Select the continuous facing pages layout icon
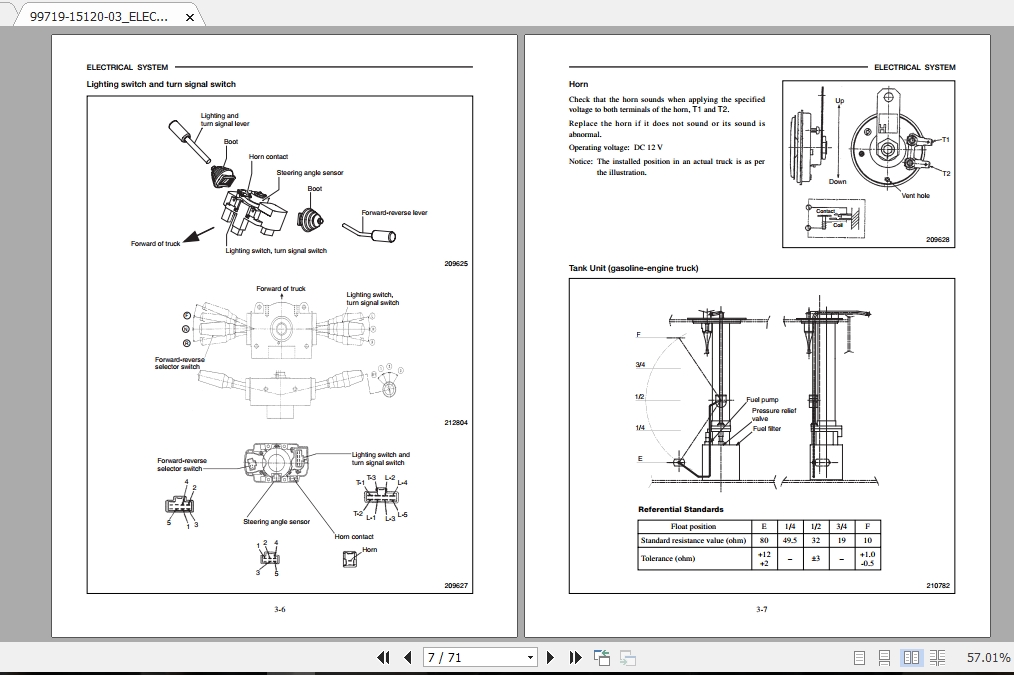Image resolution: width=1014 pixels, height=675 pixels. click(x=937, y=658)
